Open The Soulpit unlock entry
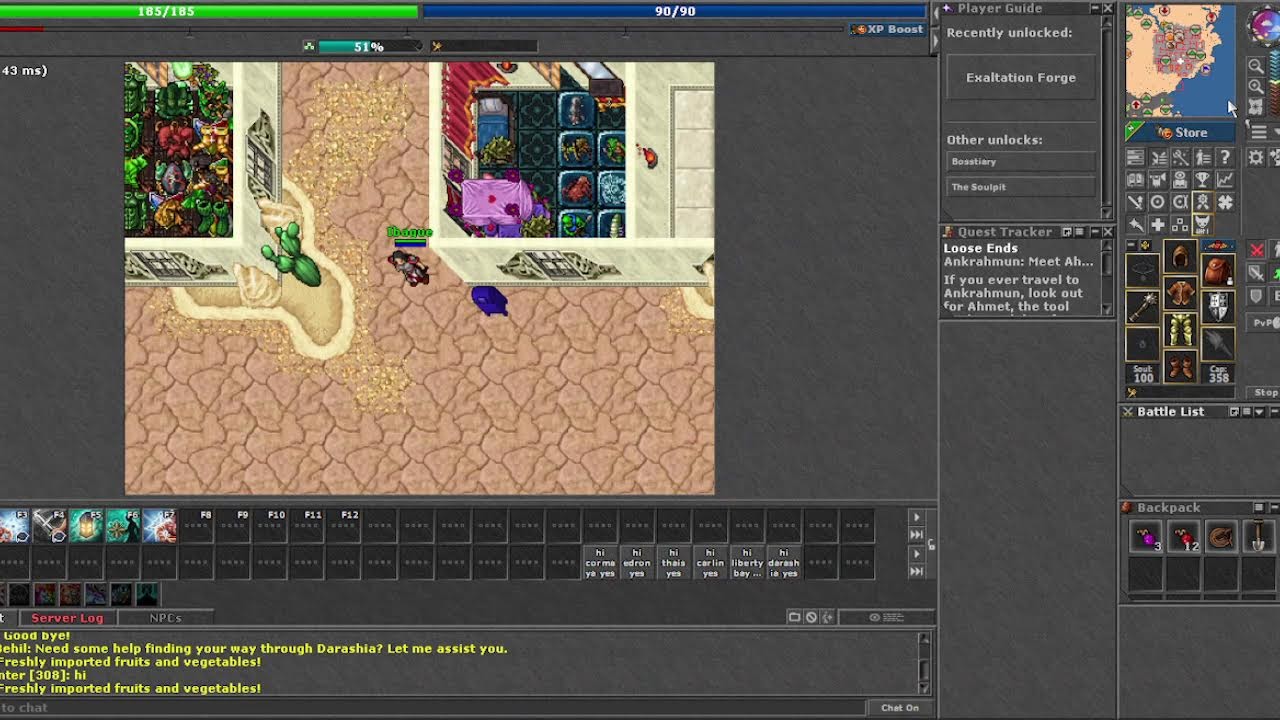The height and width of the screenshot is (720, 1280). pos(1021,187)
